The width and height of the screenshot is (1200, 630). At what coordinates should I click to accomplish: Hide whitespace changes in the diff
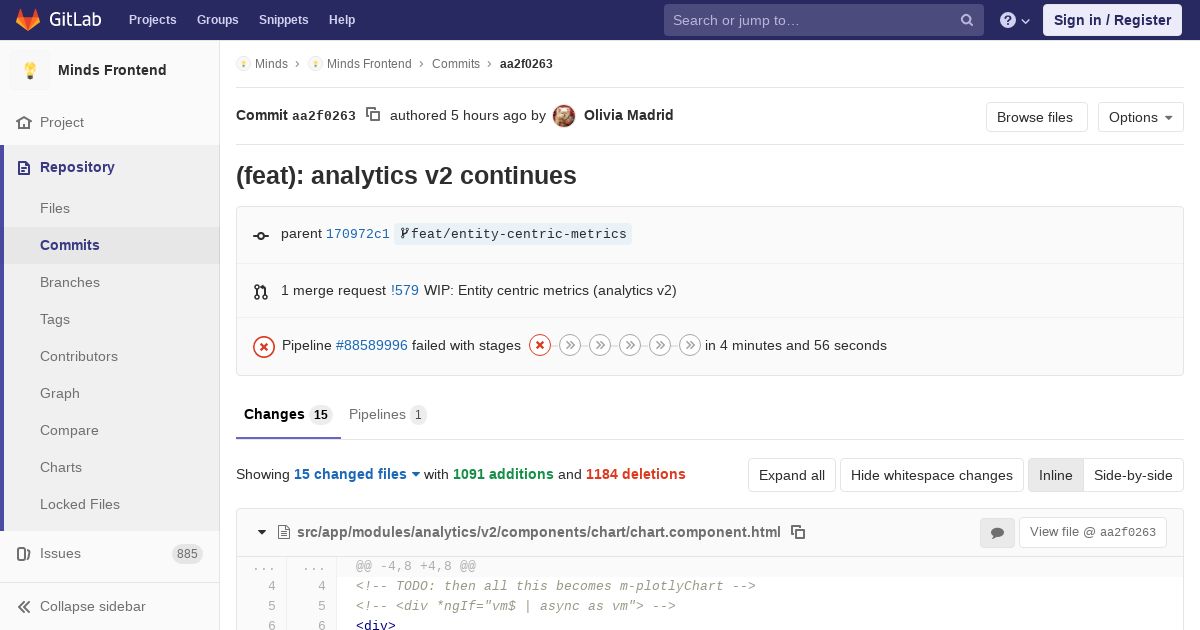931,475
